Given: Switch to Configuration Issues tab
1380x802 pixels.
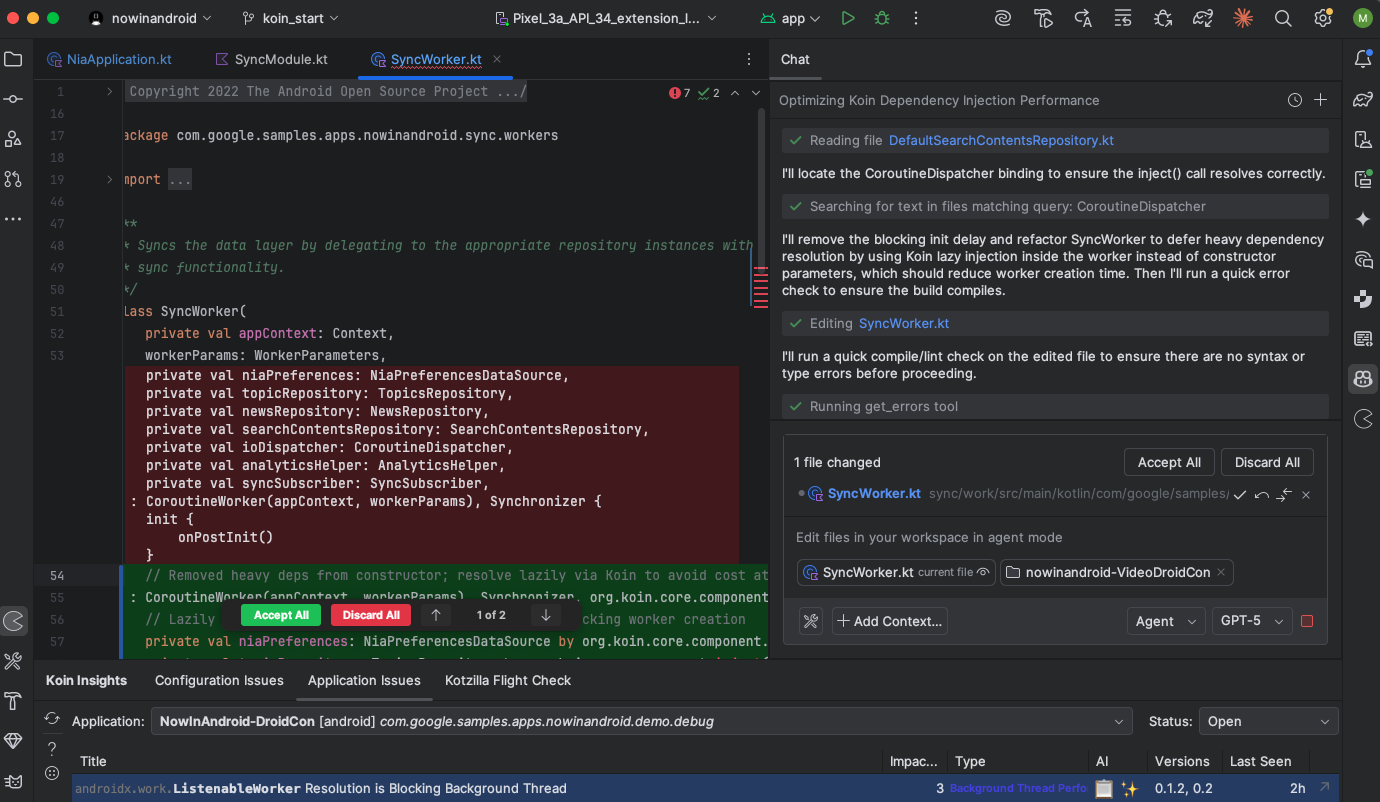Looking at the screenshot, I should 219,680.
